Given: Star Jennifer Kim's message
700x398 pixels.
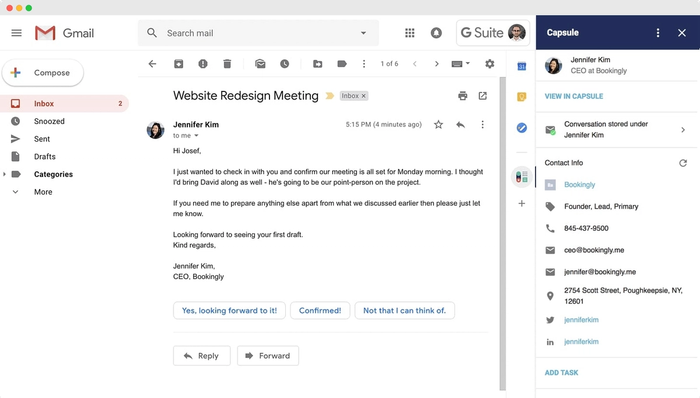Looking at the screenshot, I should click(438, 124).
